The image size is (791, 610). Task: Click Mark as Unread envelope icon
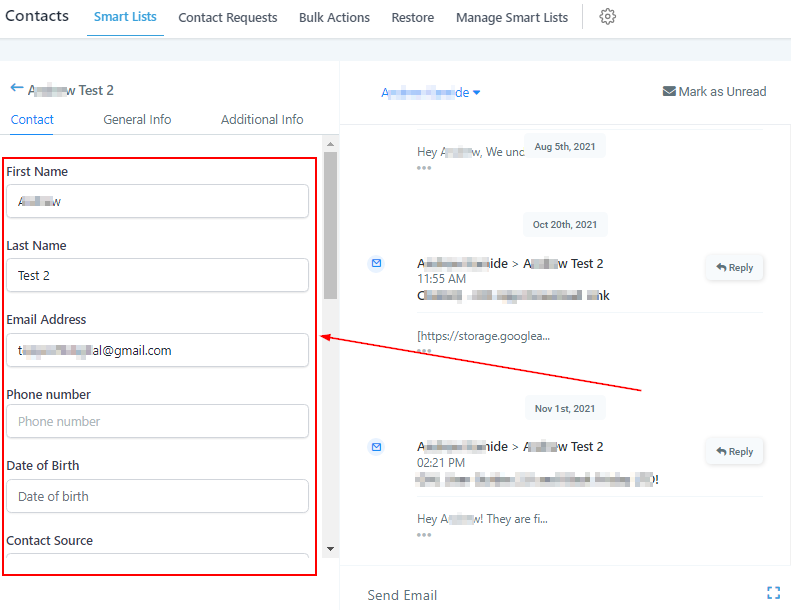tap(669, 92)
